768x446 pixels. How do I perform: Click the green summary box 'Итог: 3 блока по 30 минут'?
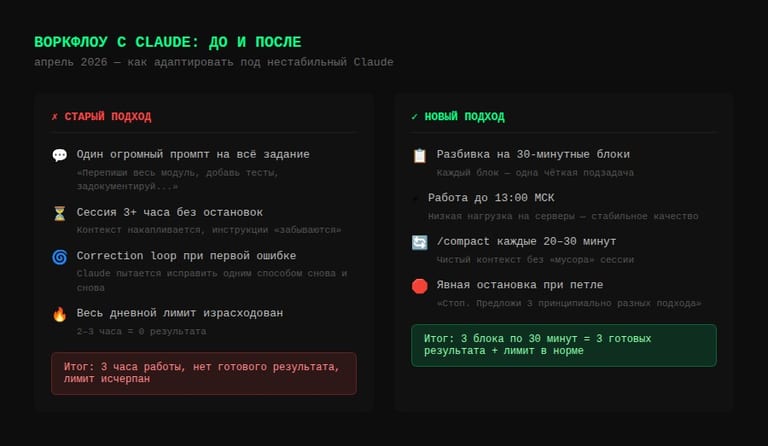coord(564,345)
